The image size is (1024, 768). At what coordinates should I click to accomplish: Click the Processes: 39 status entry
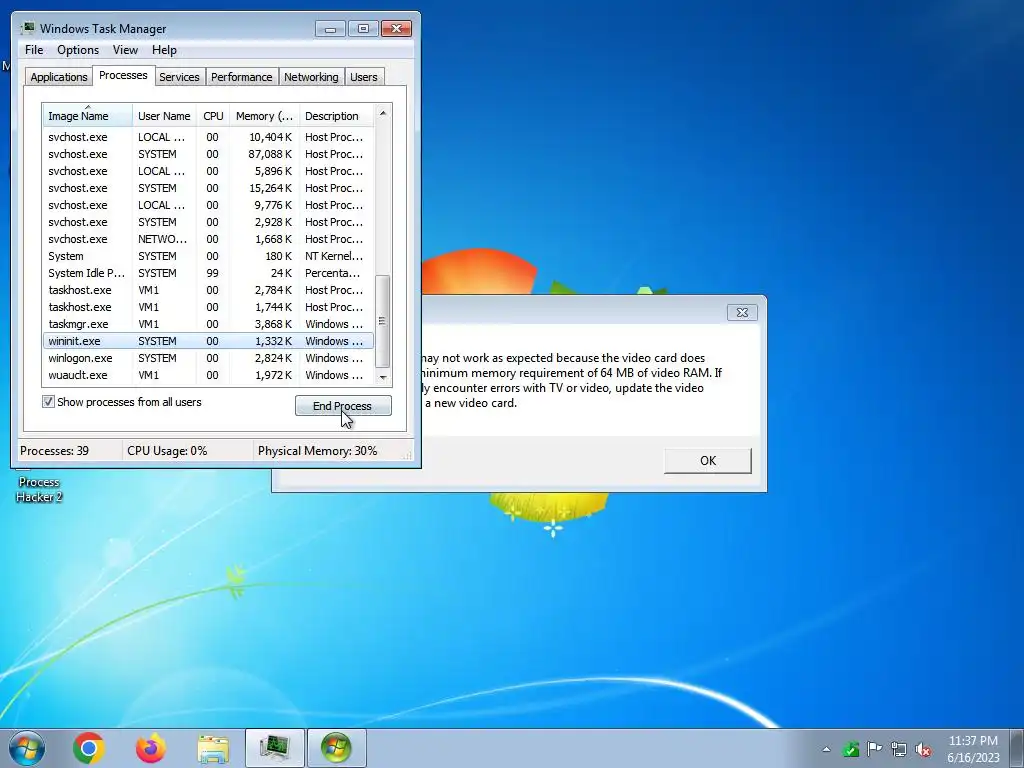click(54, 451)
